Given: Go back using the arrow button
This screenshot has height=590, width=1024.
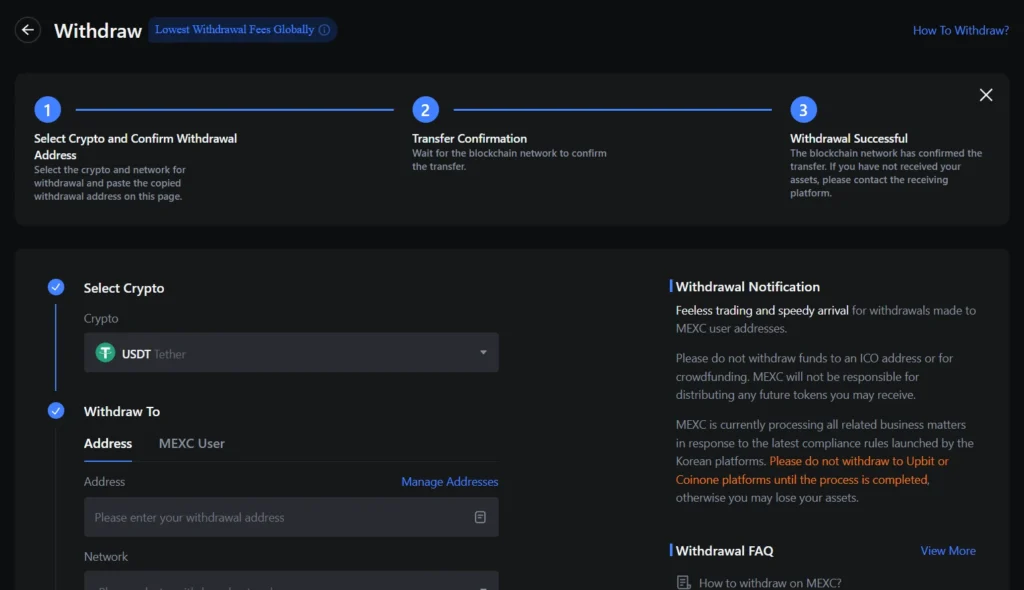Looking at the screenshot, I should 28,30.
